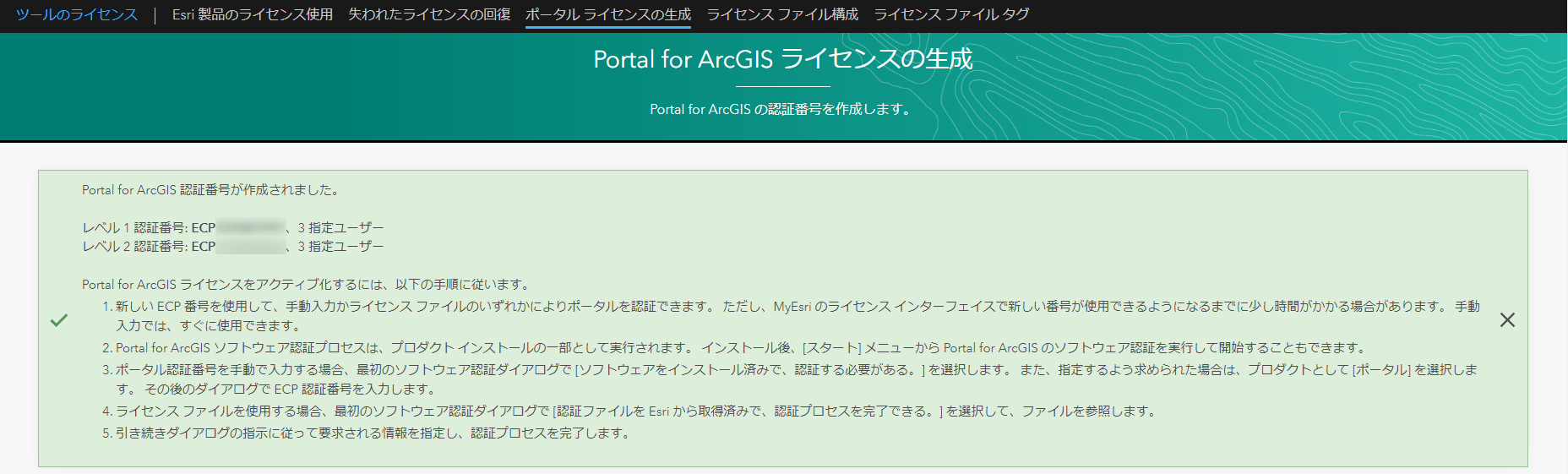Click the 認証番号が作成されました confirmation message
This screenshot has height=474, width=1568.
[x=212, y=190]
